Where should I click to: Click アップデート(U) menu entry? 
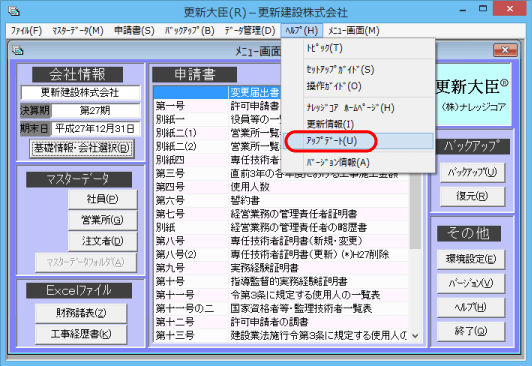pyautogui.click(x=358, y=141)
